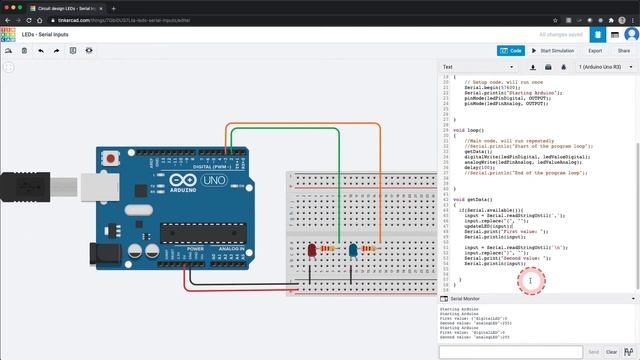640x360 pixels.
Task: Open the Chrome three-dot menu
Action: coord(633,20)
